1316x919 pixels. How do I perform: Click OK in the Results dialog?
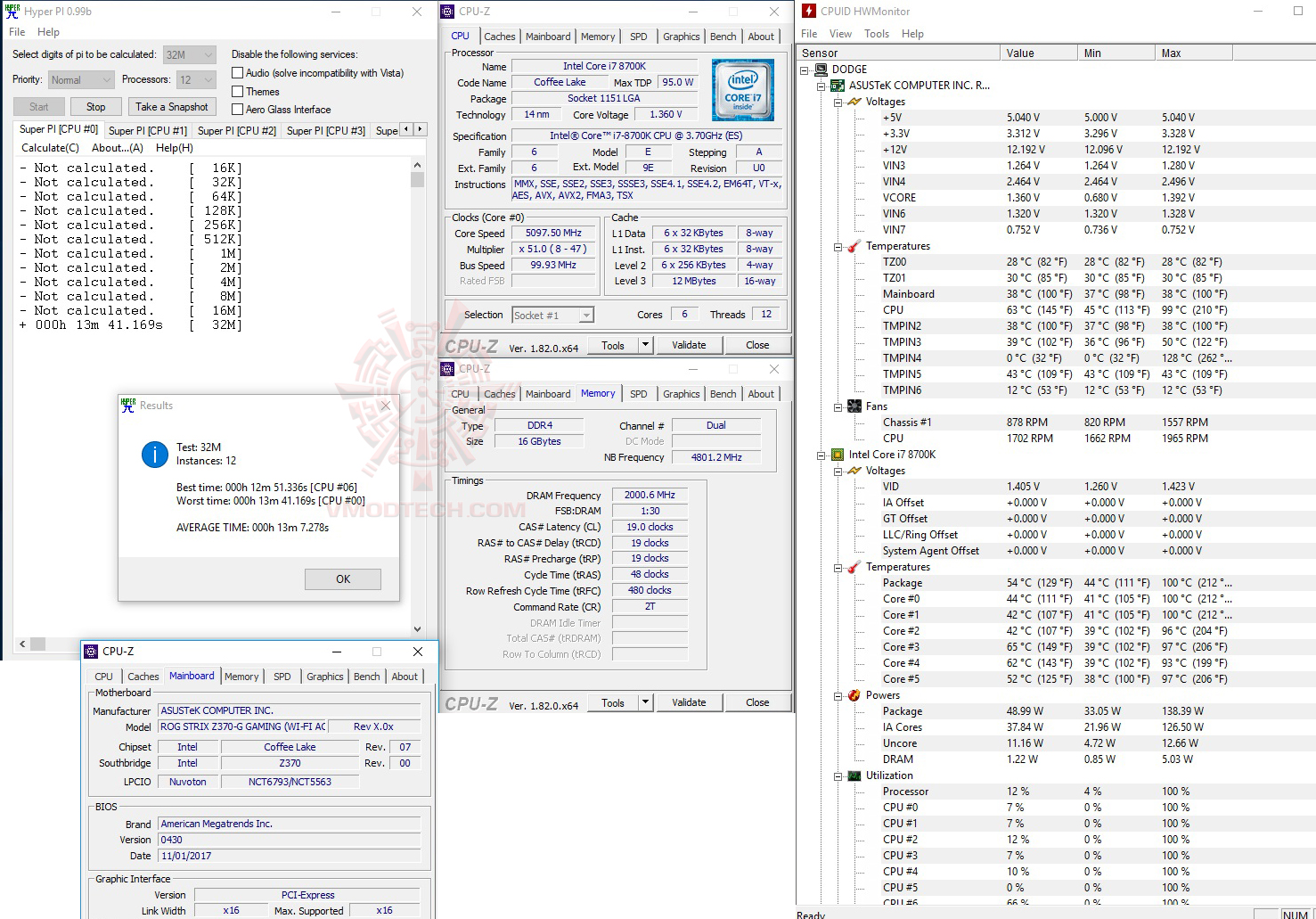pos(342,578)
